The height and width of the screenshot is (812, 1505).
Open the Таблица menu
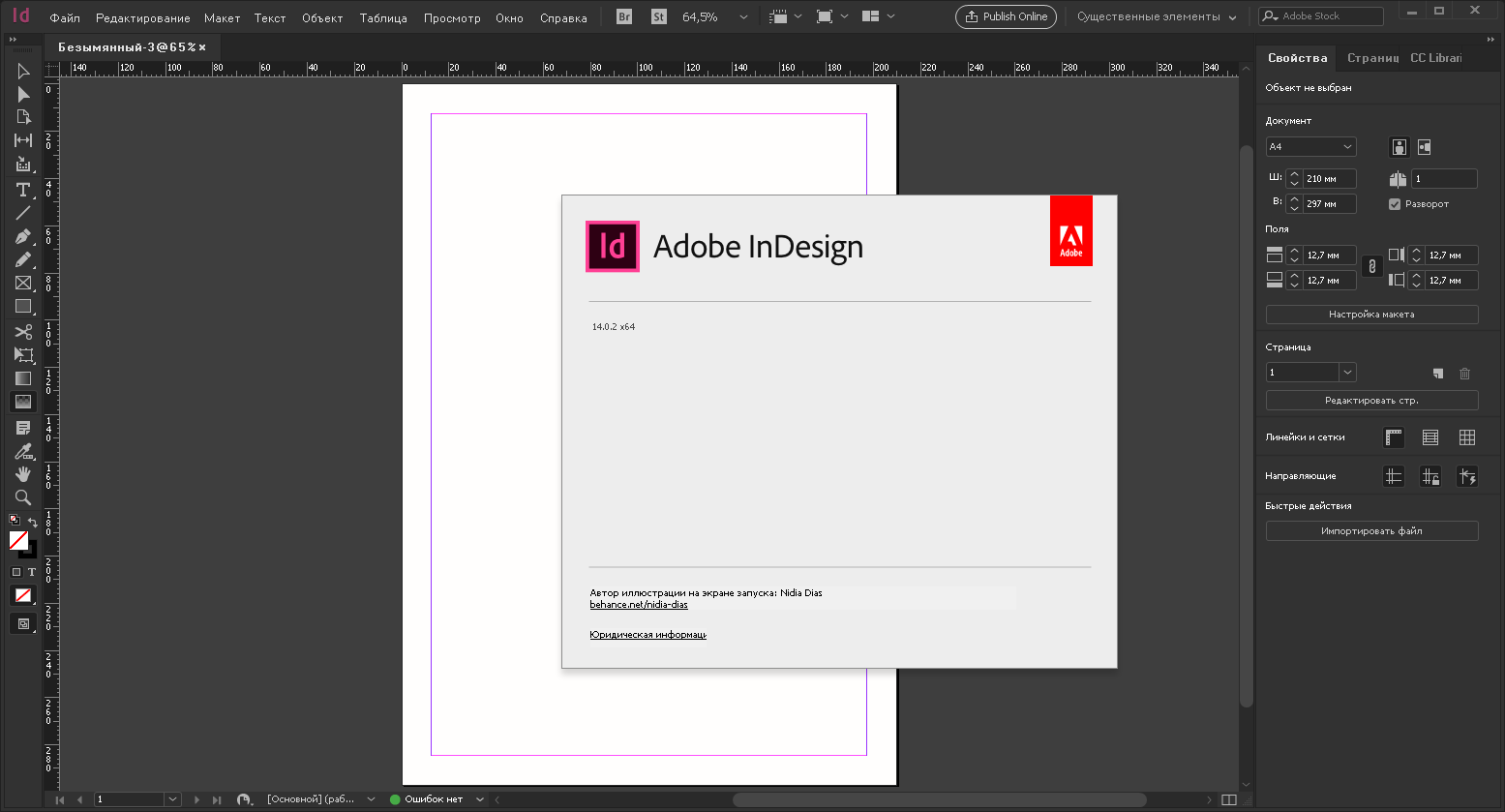(383, 18)
